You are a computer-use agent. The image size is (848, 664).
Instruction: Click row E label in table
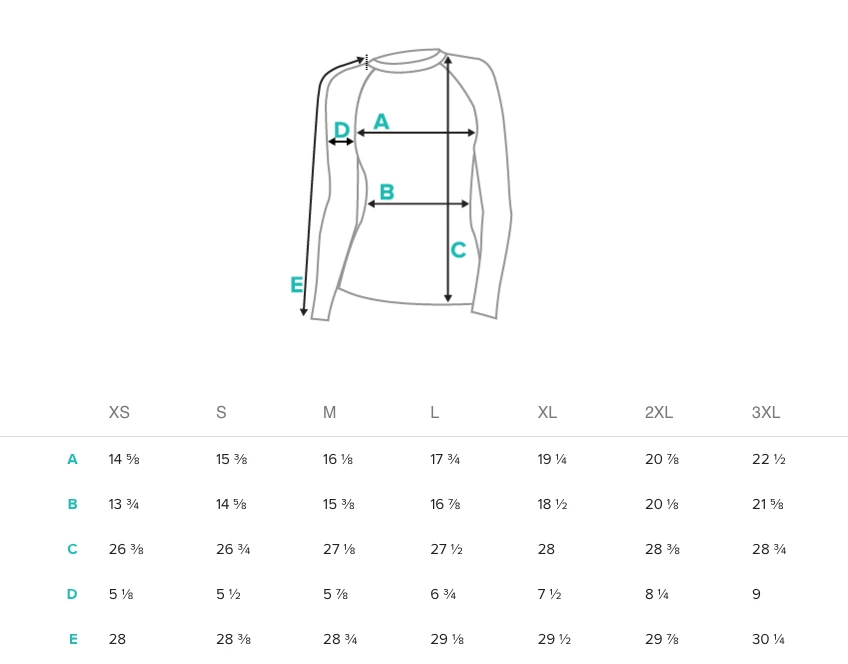click(72, 639)
